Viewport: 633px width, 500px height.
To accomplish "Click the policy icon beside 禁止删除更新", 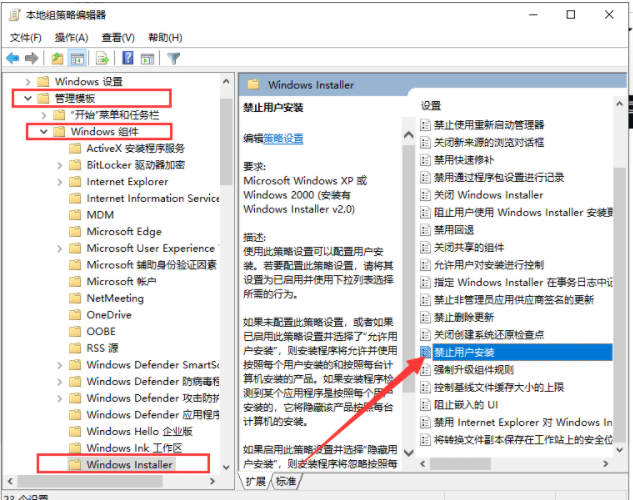I will [425, 317].
